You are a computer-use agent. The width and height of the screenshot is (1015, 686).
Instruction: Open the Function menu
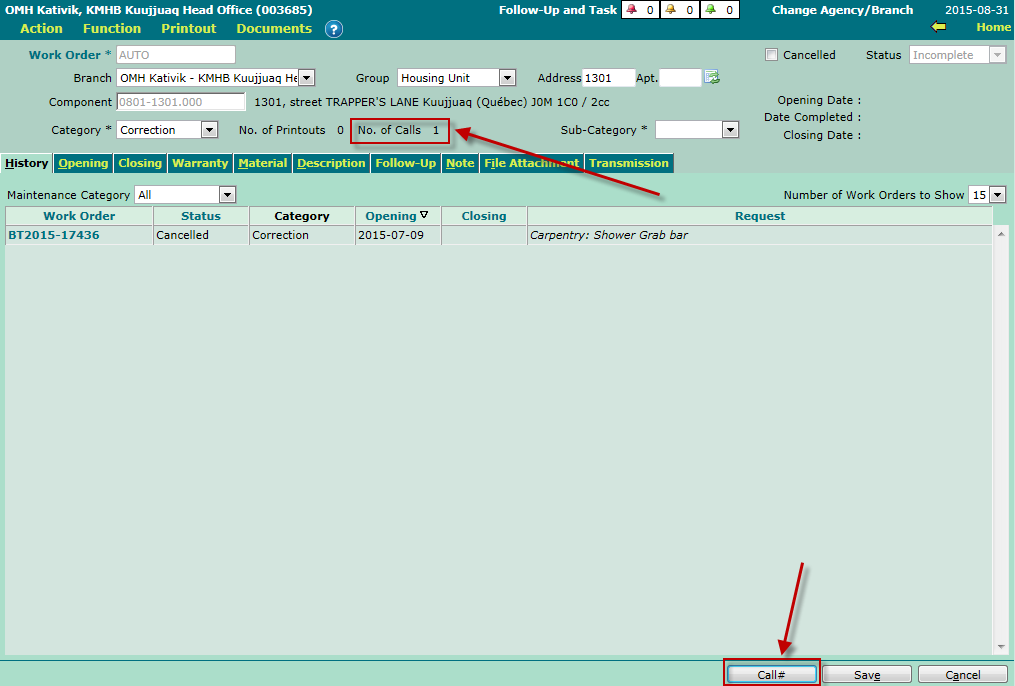pos(112,29)
